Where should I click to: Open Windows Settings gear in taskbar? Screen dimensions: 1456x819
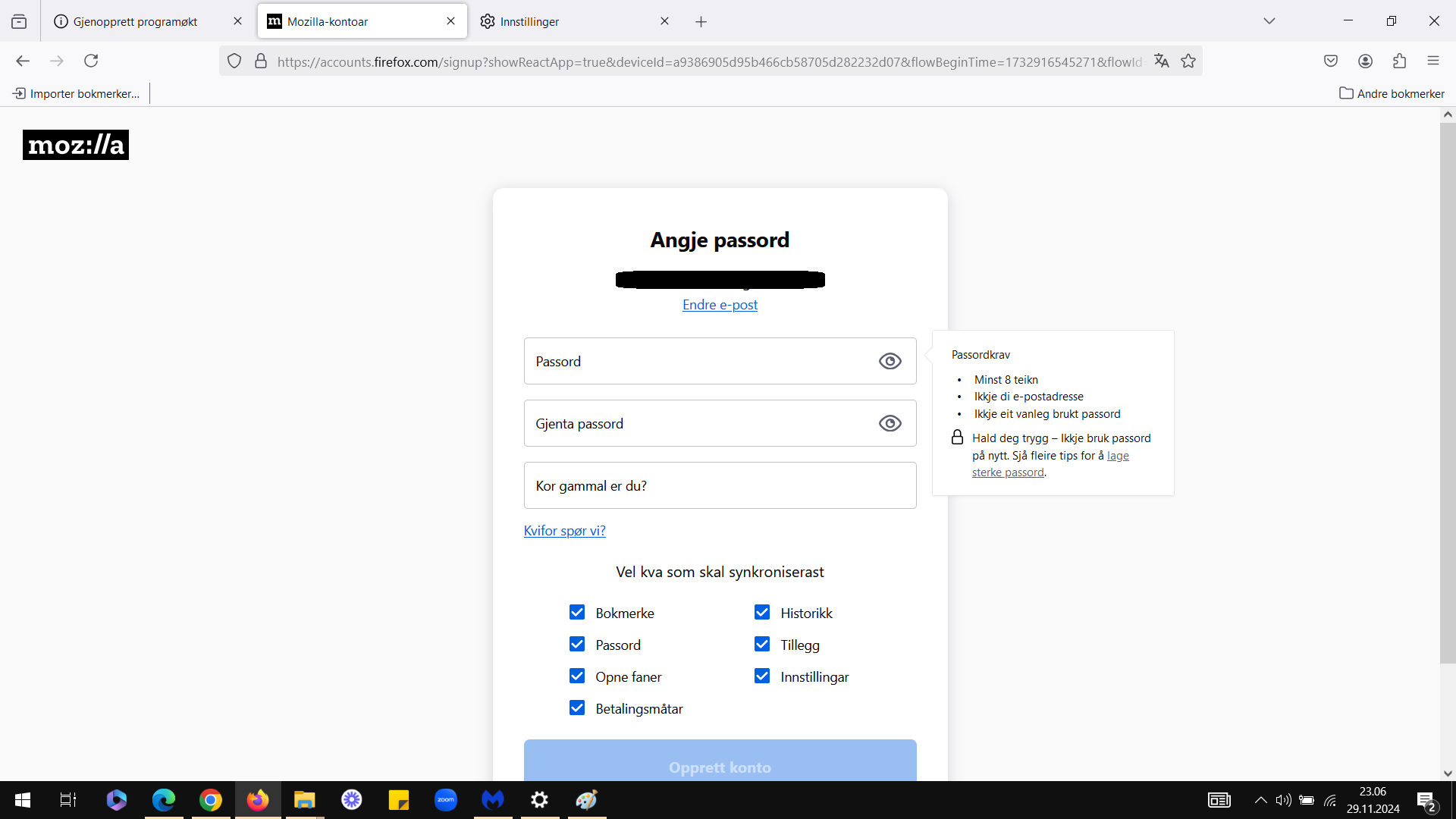click(x=540, y=800)
